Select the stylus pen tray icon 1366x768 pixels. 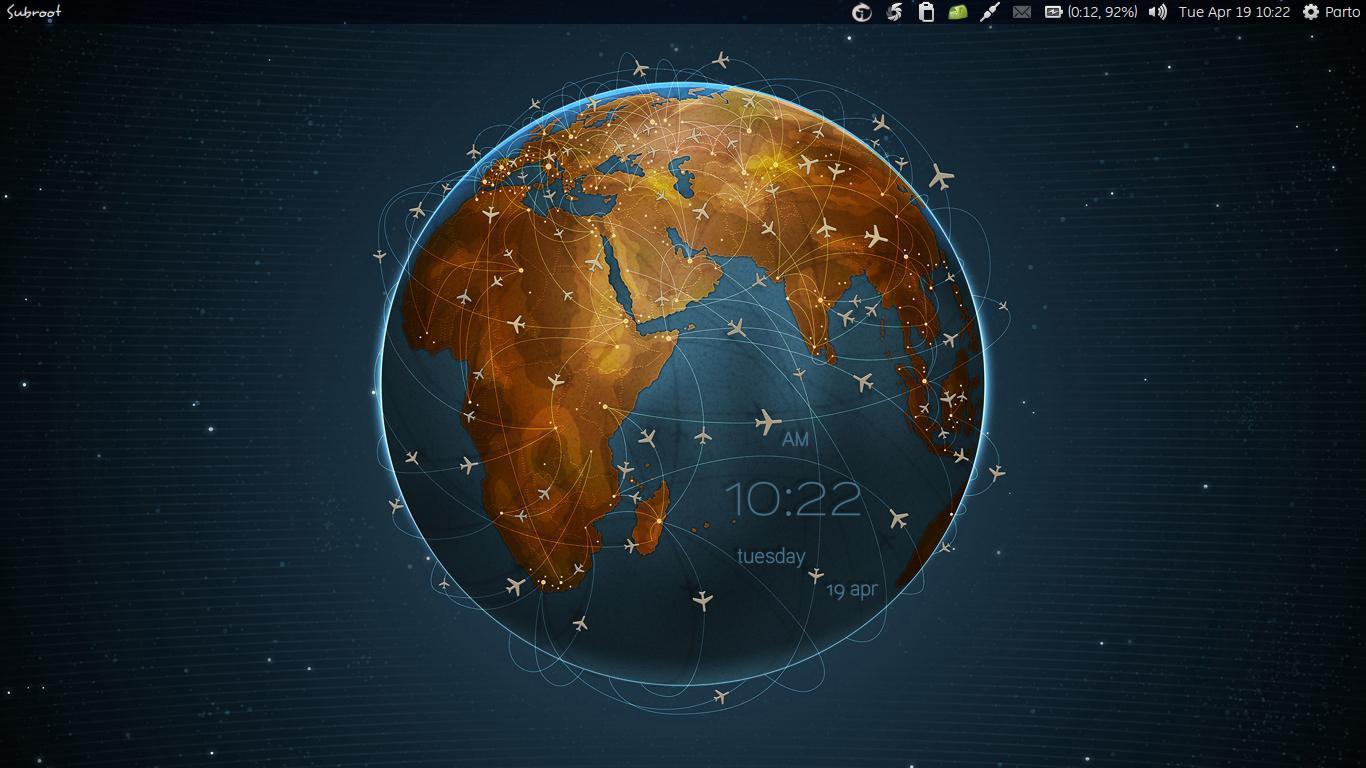click(991, 12)
